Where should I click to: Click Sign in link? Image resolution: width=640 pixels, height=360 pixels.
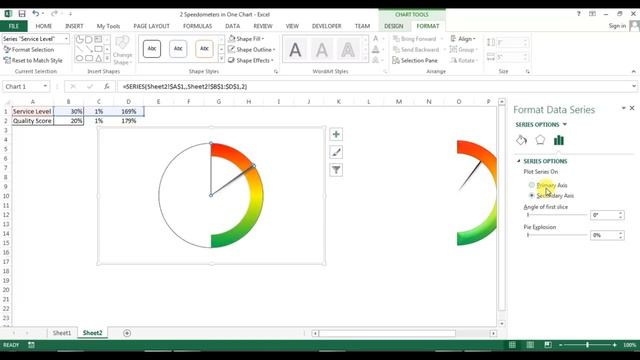click(617, 26)
